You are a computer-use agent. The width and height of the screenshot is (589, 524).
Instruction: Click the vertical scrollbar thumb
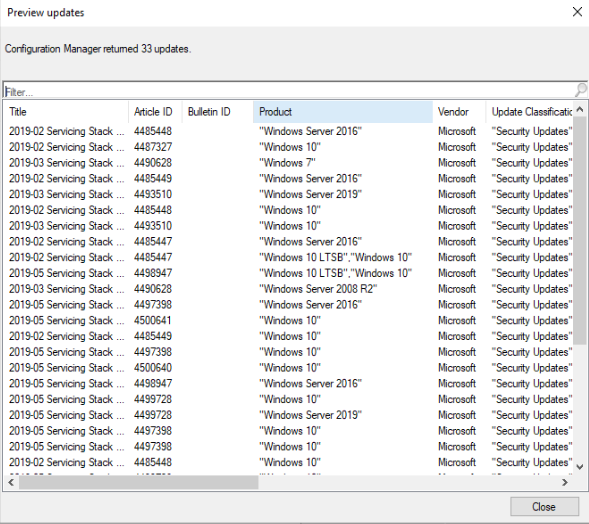(580, 230)
